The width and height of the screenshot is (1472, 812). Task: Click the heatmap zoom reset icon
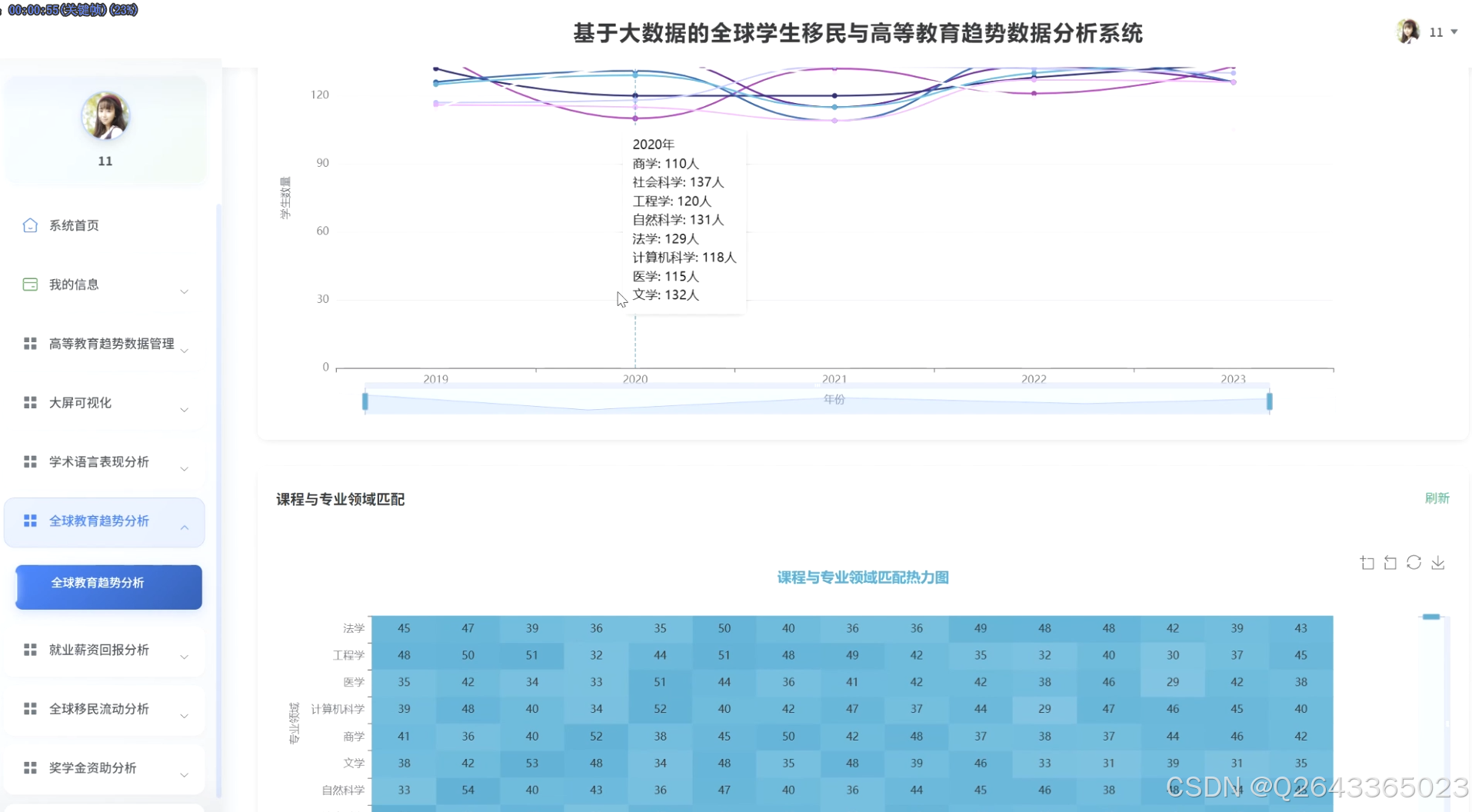coord(1390,563)
